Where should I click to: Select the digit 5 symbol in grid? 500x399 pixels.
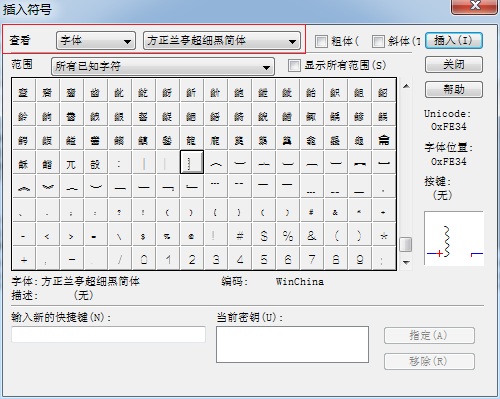pos(264,259)
